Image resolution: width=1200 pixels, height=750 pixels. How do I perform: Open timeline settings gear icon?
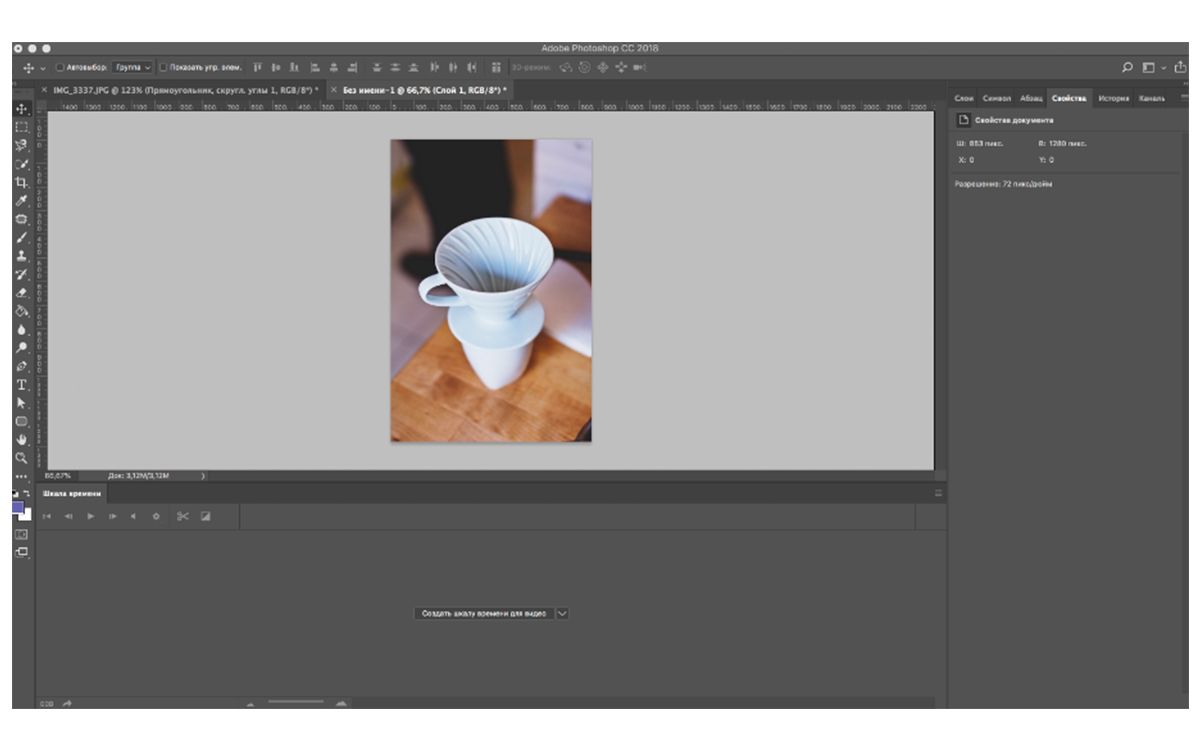[155, 516]
